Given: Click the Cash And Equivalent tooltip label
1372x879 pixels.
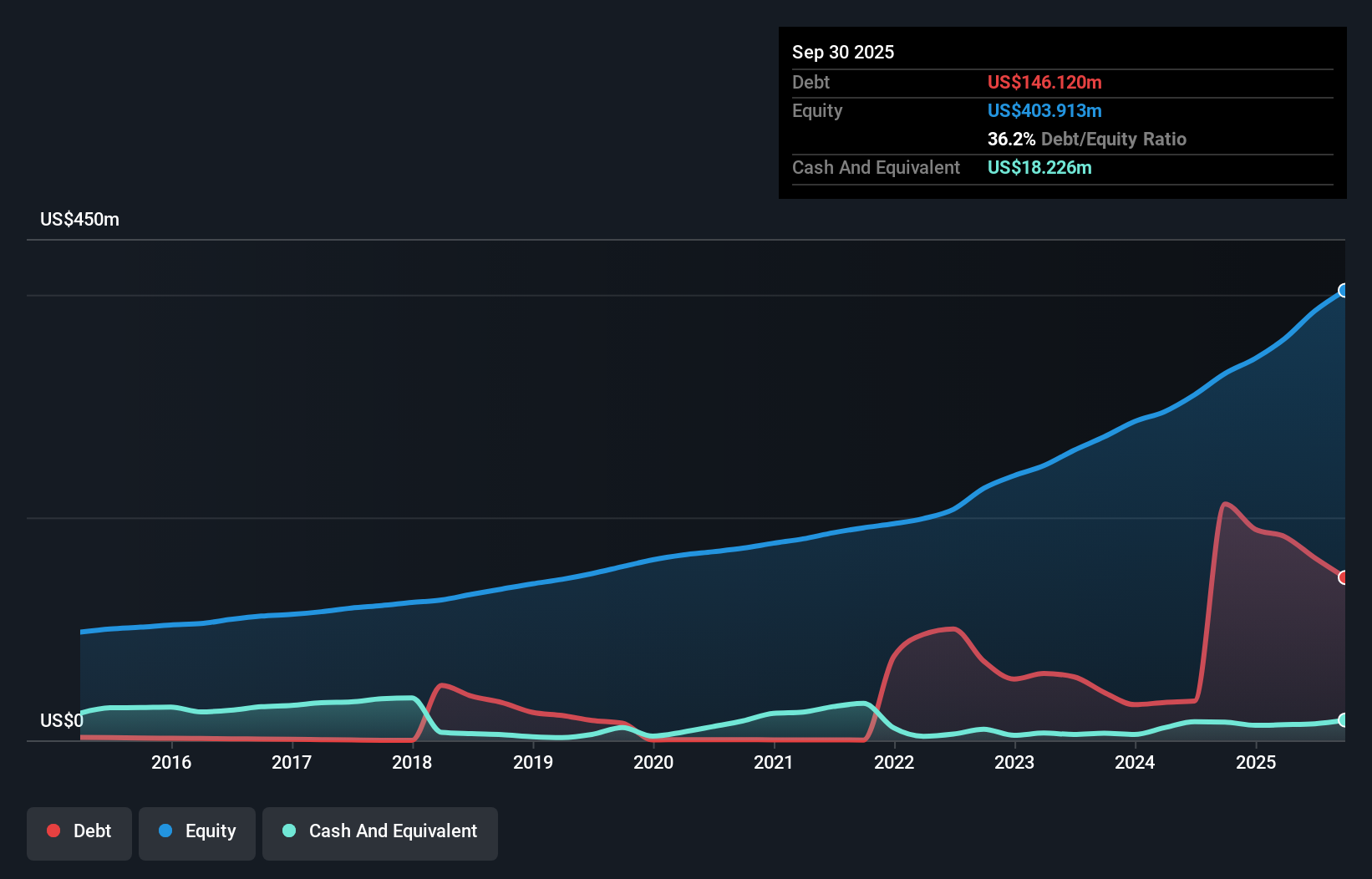Looking at the screenshot, I should click(x=876, y=167).
